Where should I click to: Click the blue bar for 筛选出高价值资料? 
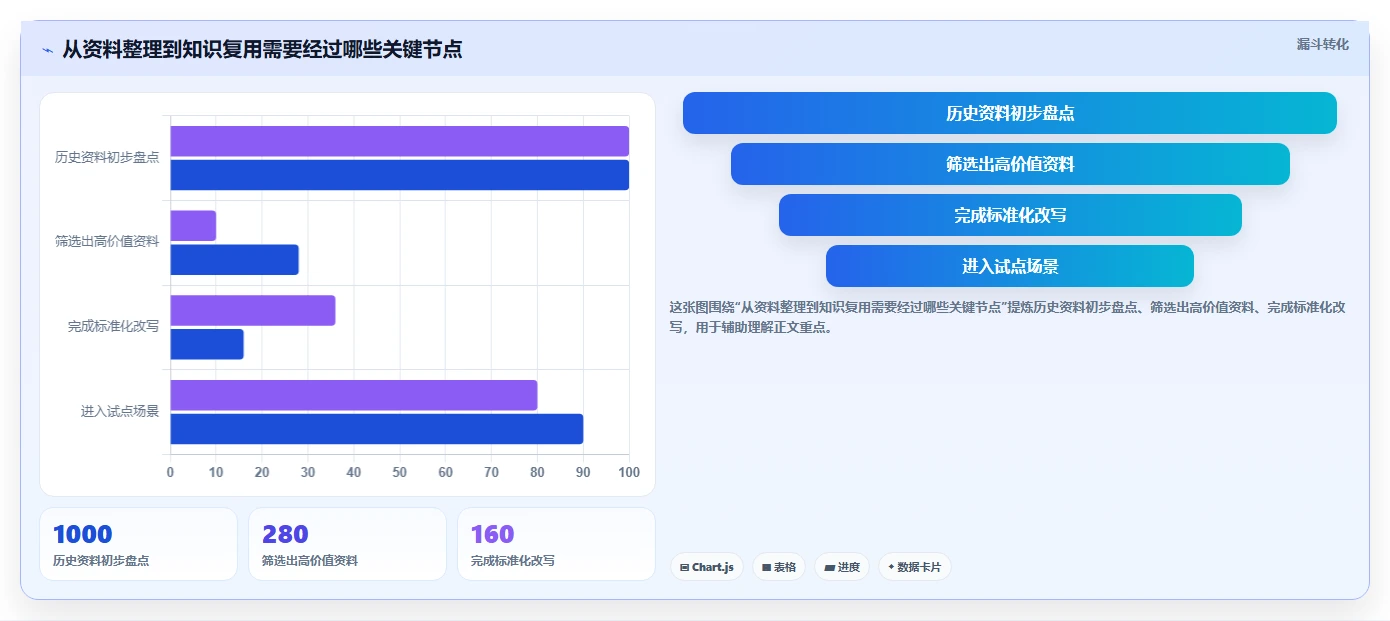pyautogui.click(x=235, y=260)
